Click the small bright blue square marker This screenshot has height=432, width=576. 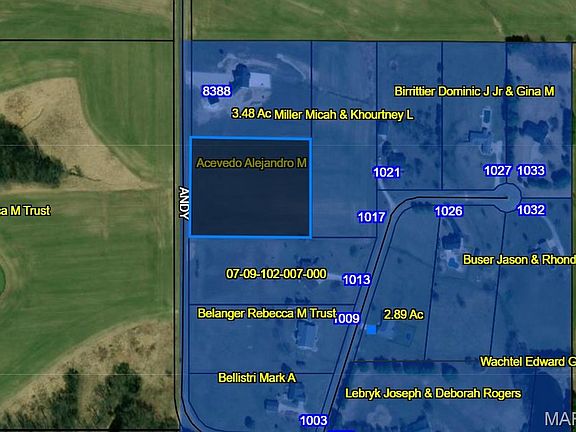(372, 330)
